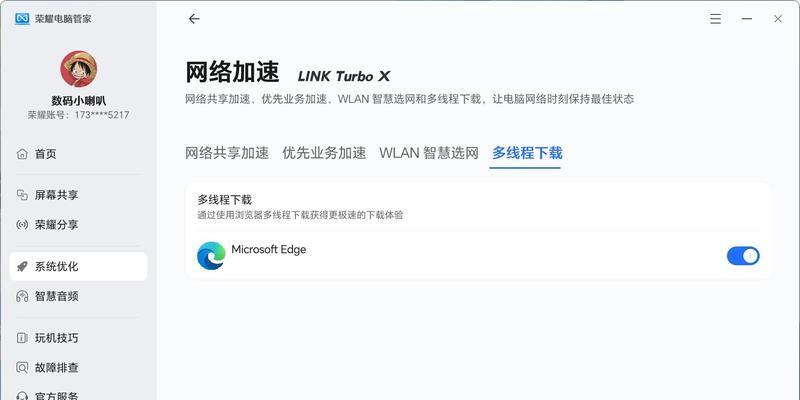The height and width of the screenshot is (400, 800).
Task: Switch to 网络共享加速 tab
Action: click(x=227, y=153)
